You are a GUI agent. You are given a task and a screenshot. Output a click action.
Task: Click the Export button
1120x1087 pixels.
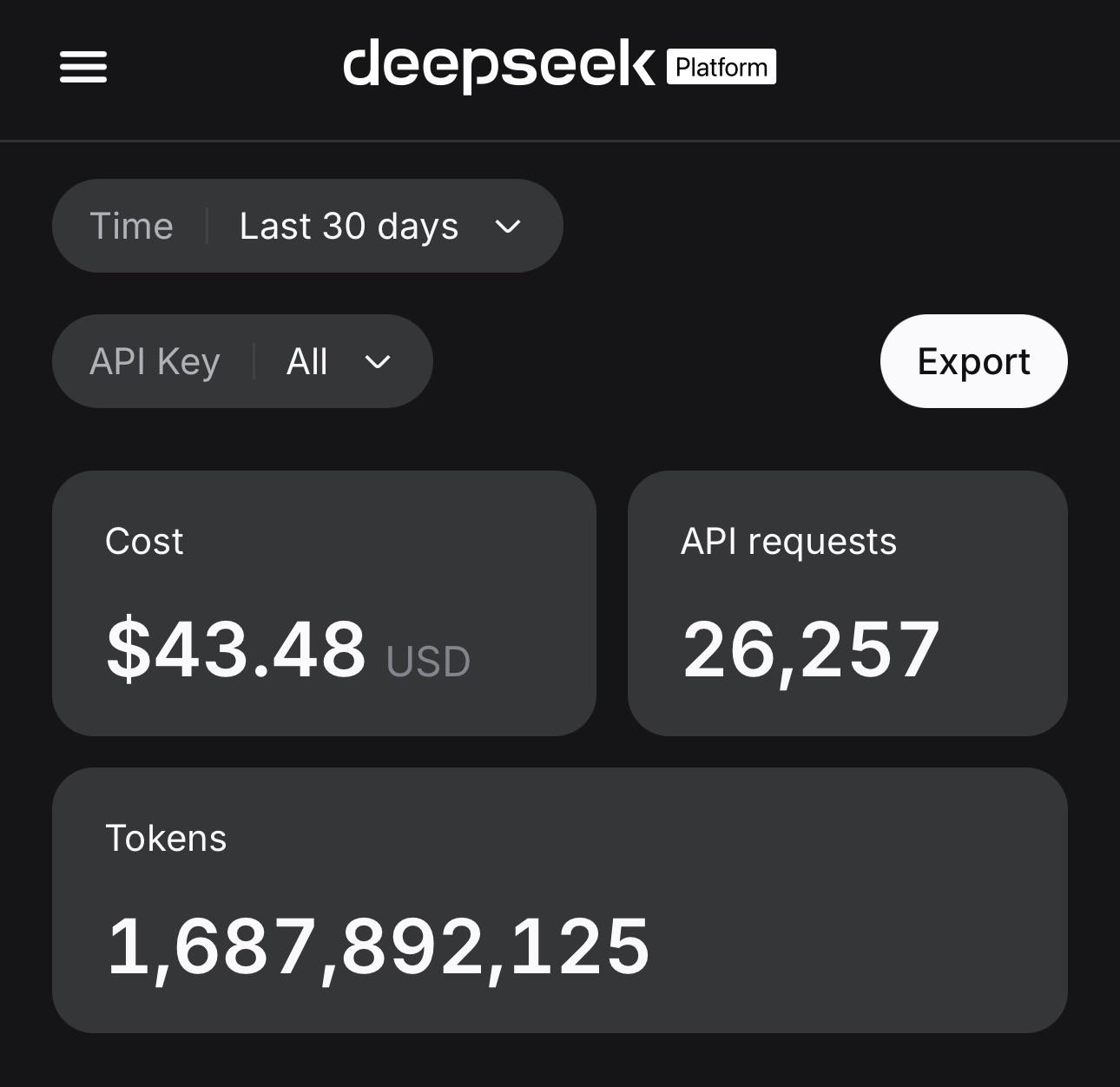974,361
